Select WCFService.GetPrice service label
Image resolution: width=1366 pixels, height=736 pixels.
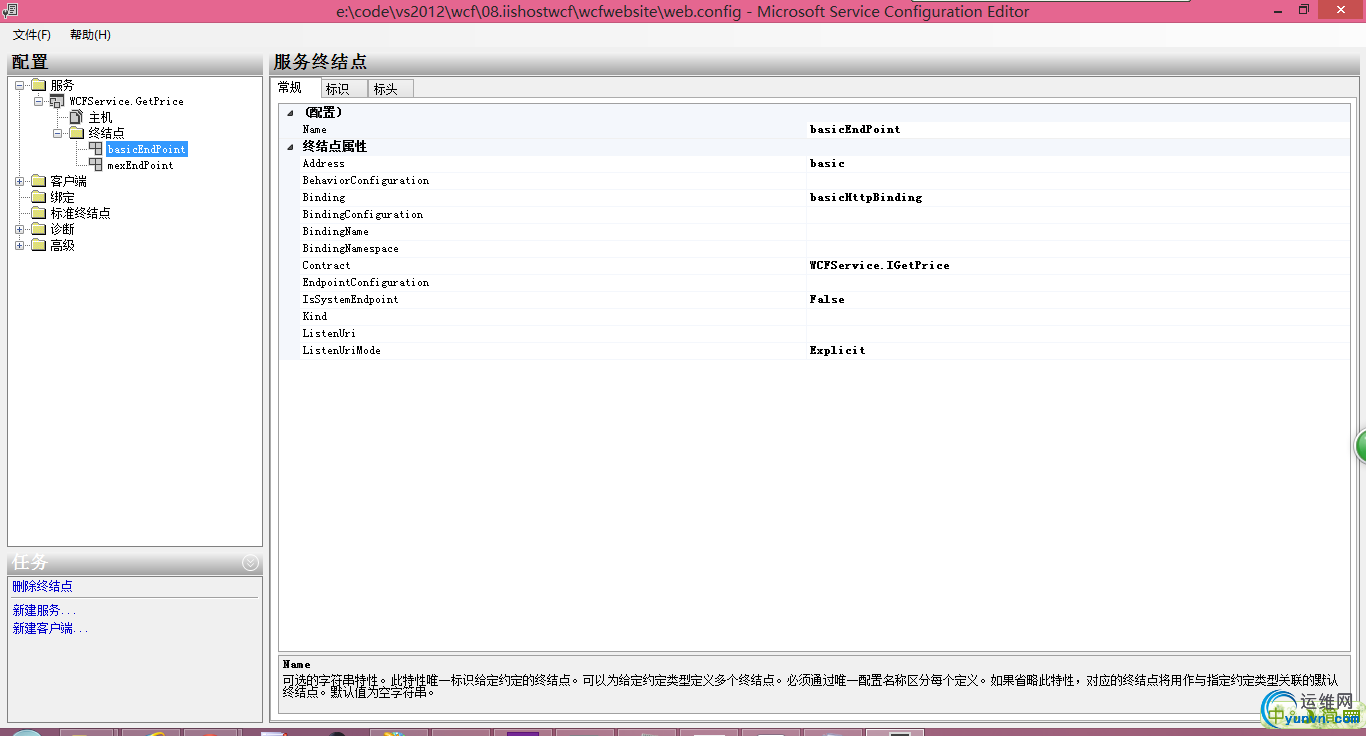(126, 101)
